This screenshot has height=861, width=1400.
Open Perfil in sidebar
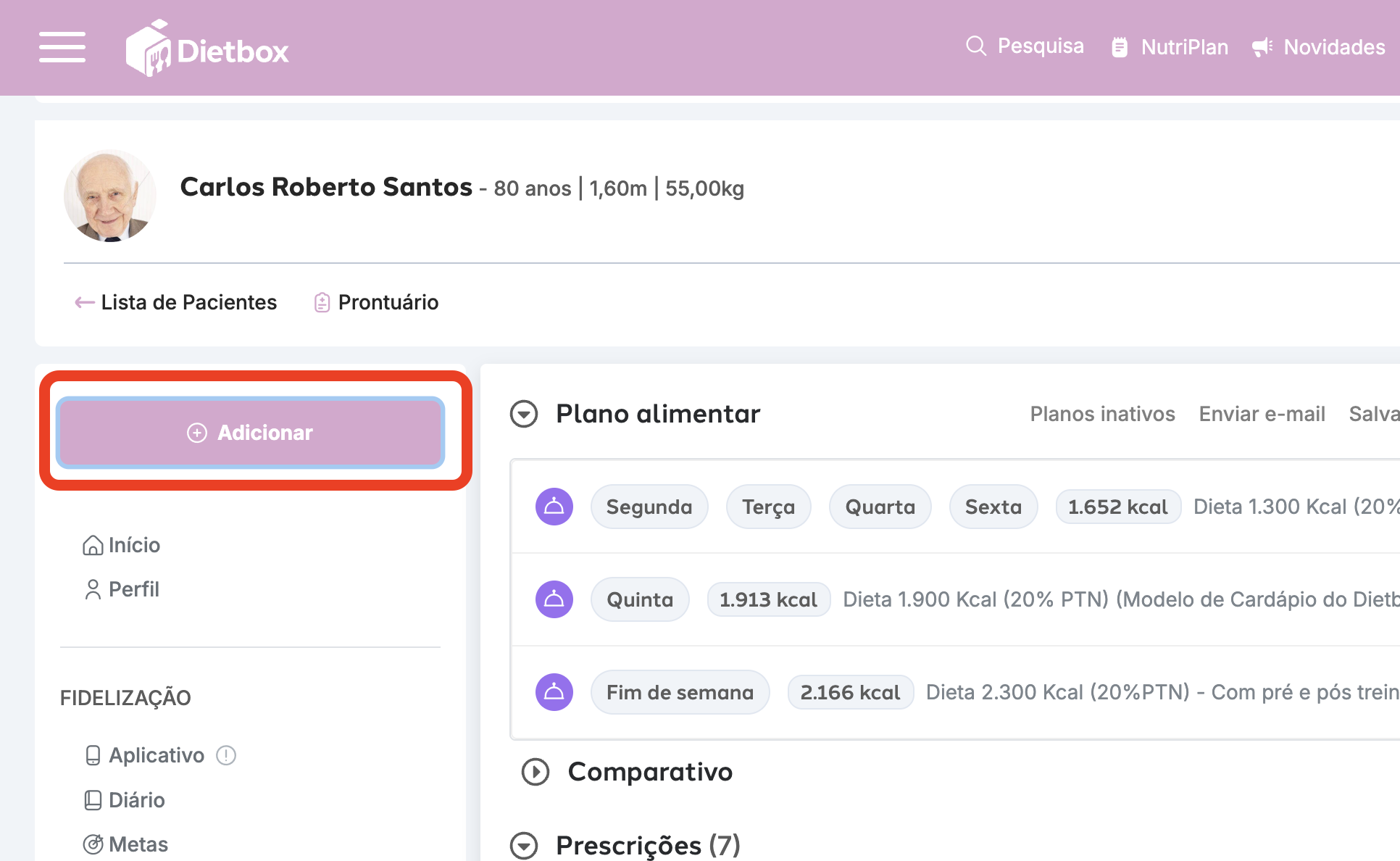click(x=122, y=589)
